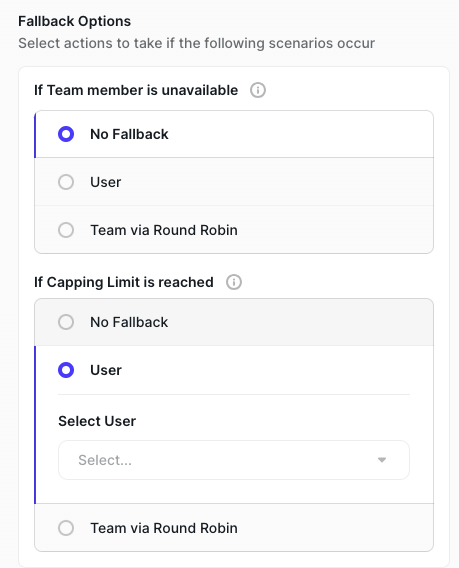Click the Select User field label
This screenshot has height=568, width=459.
point(97,421)
